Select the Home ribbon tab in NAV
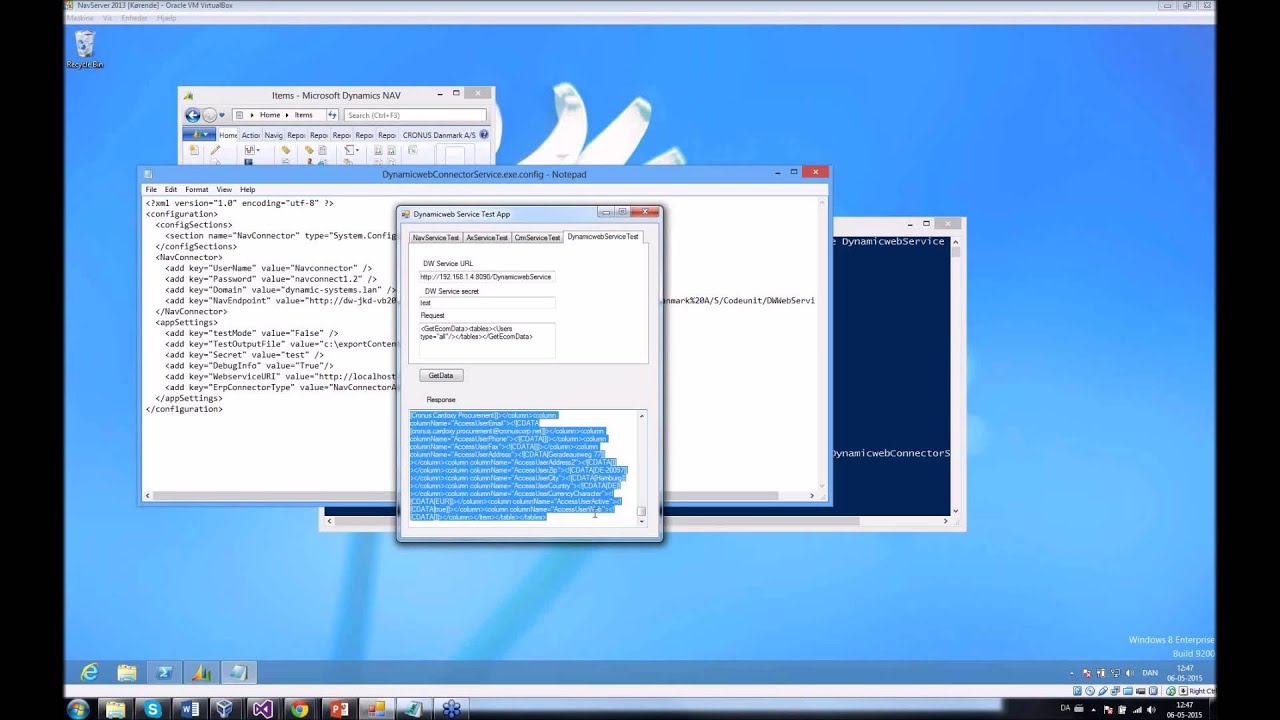Viewport: 1280px width, 720px height. point(228,135)
